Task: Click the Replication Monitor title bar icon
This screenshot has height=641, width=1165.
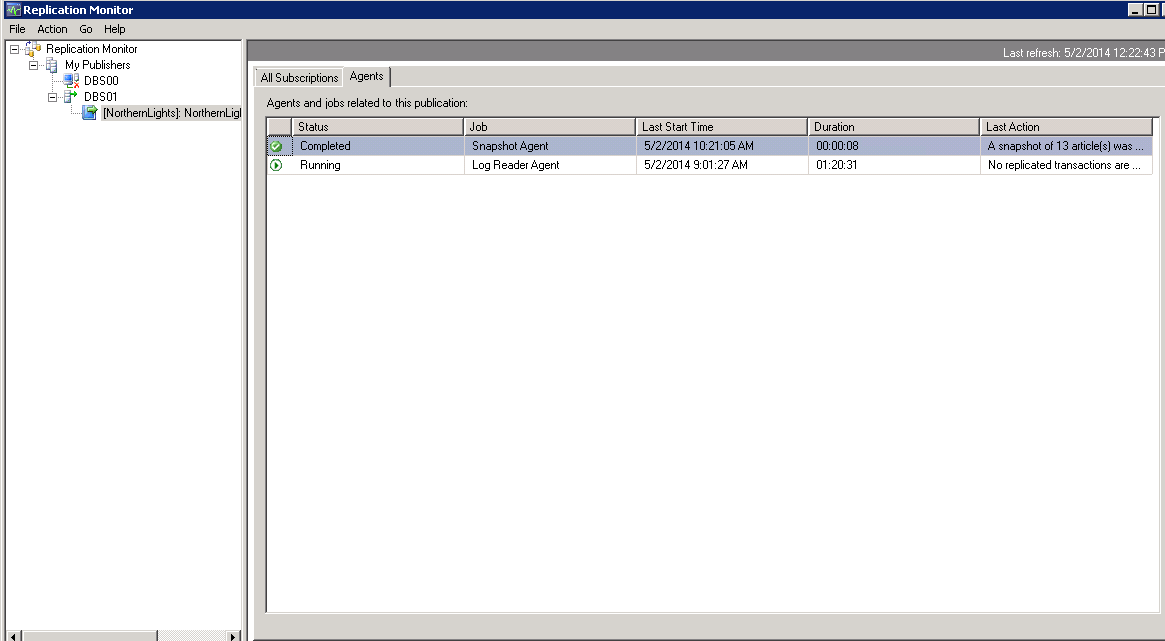Action: (x=12, y=10)
